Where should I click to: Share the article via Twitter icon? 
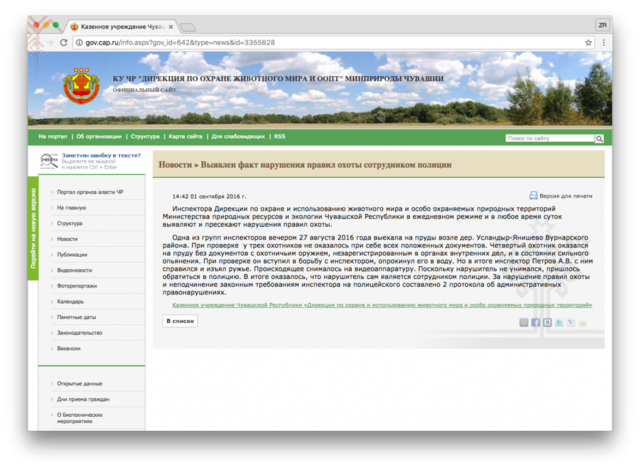click(560, 322)
